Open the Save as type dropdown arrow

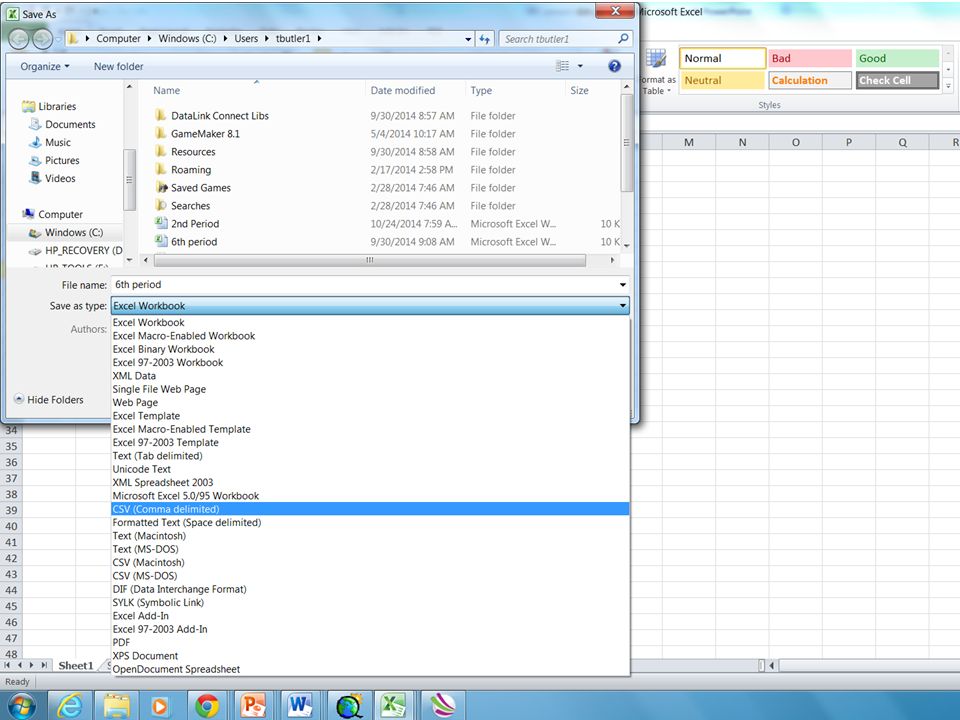click(x=623, y=306)
